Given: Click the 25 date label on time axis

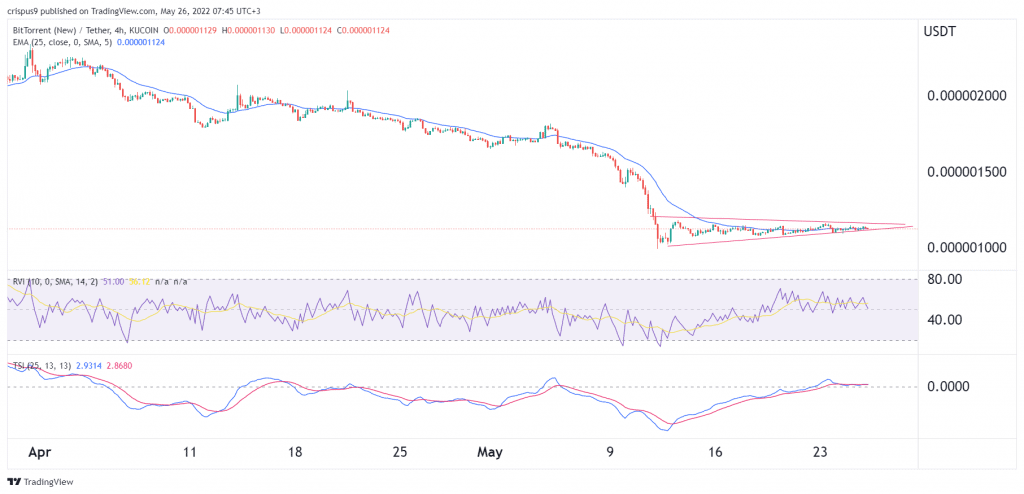Looking at the screenshot, I should (x=400, y=452).
